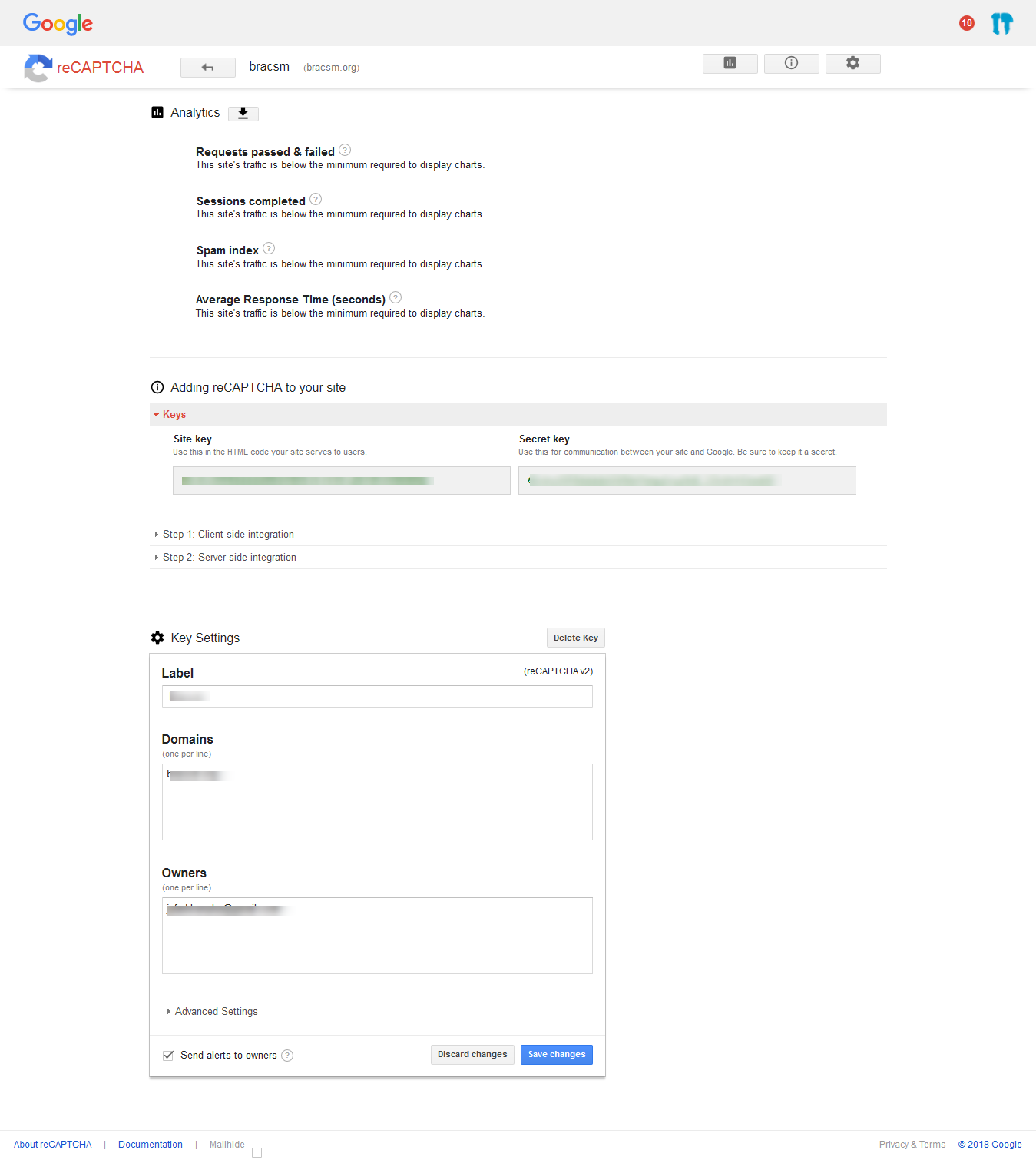Open notifications badge showing 10

(966, 23)
